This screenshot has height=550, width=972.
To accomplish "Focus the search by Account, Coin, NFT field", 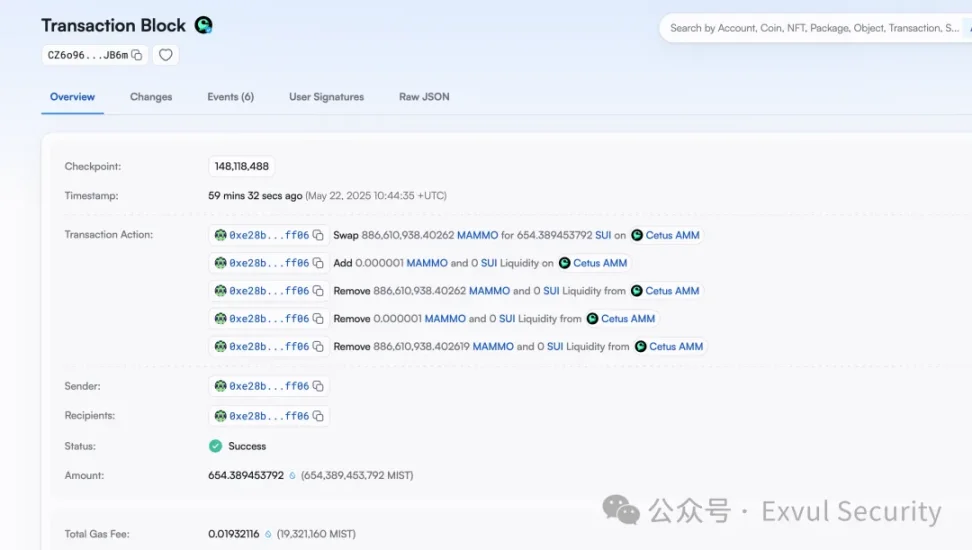I will pyautogui.click(x=814, y=28).
